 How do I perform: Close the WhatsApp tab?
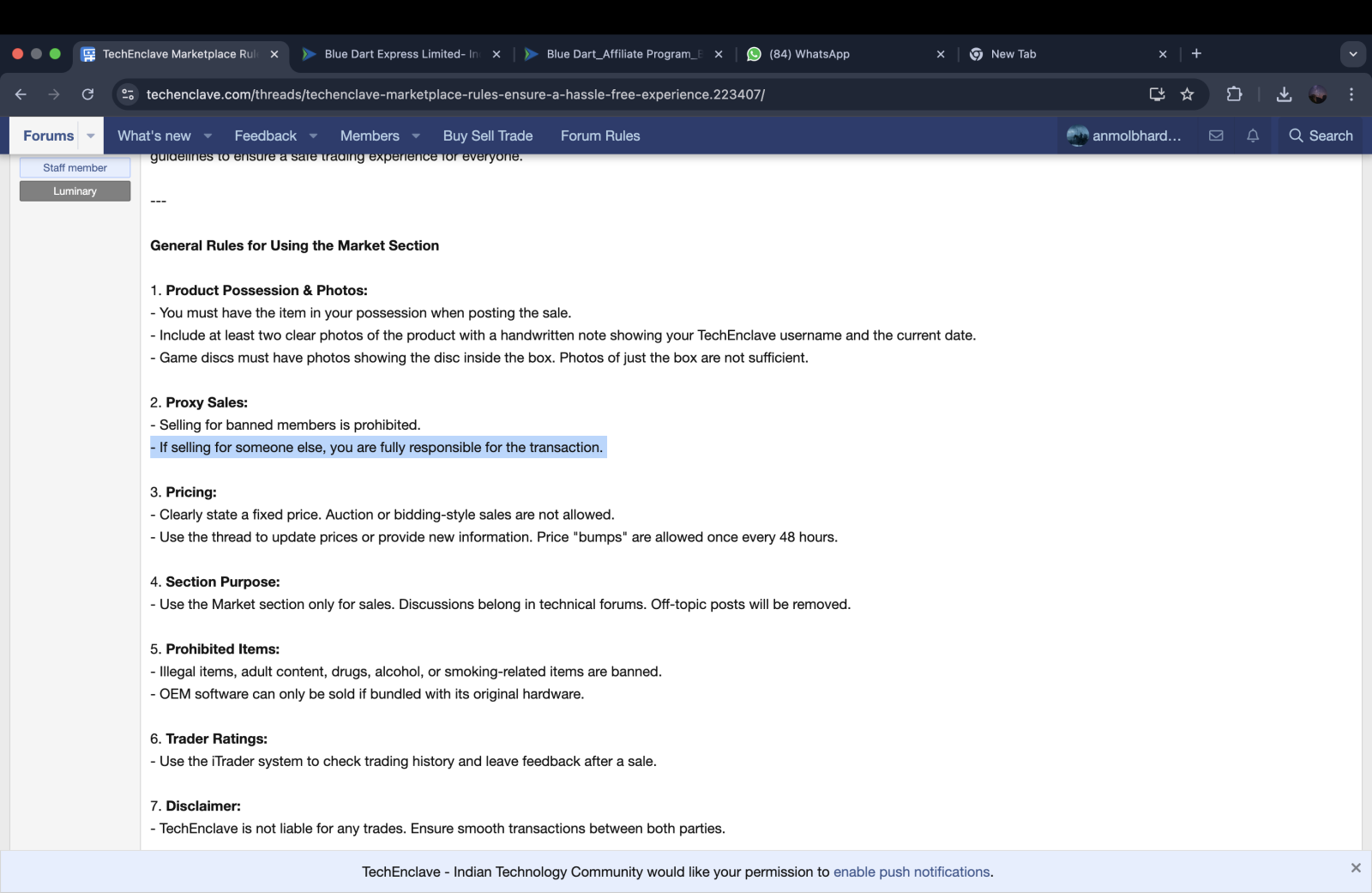click(x=941, y=54)
